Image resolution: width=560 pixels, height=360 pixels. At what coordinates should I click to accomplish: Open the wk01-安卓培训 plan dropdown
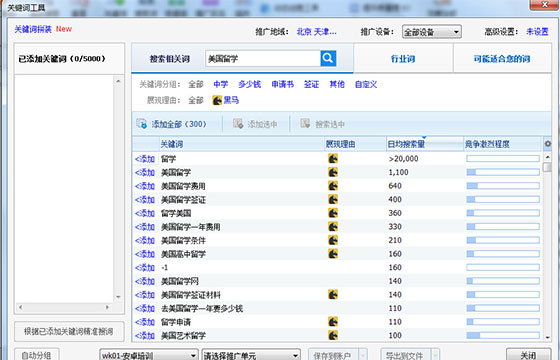tap(149, 355)
